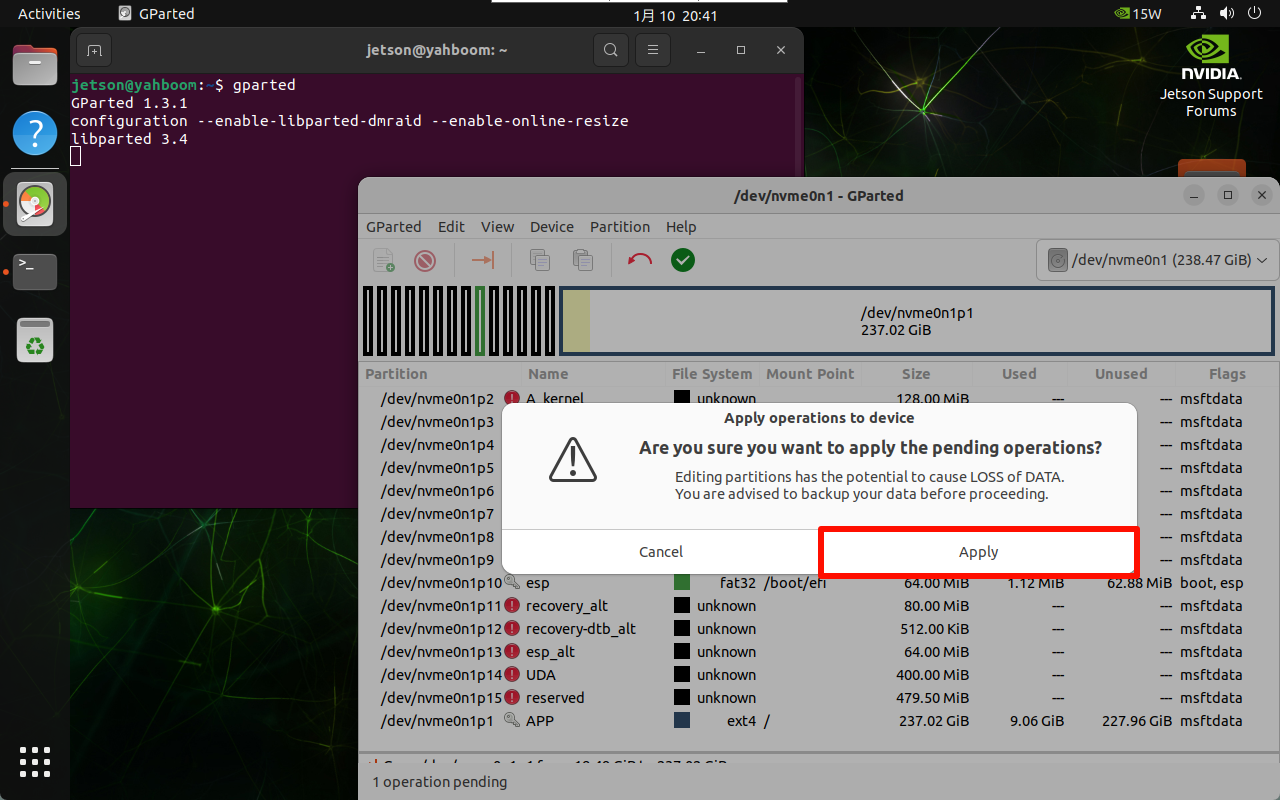Click the /dev/nvme0n1p1 graphical partition block

click(916, 321)
